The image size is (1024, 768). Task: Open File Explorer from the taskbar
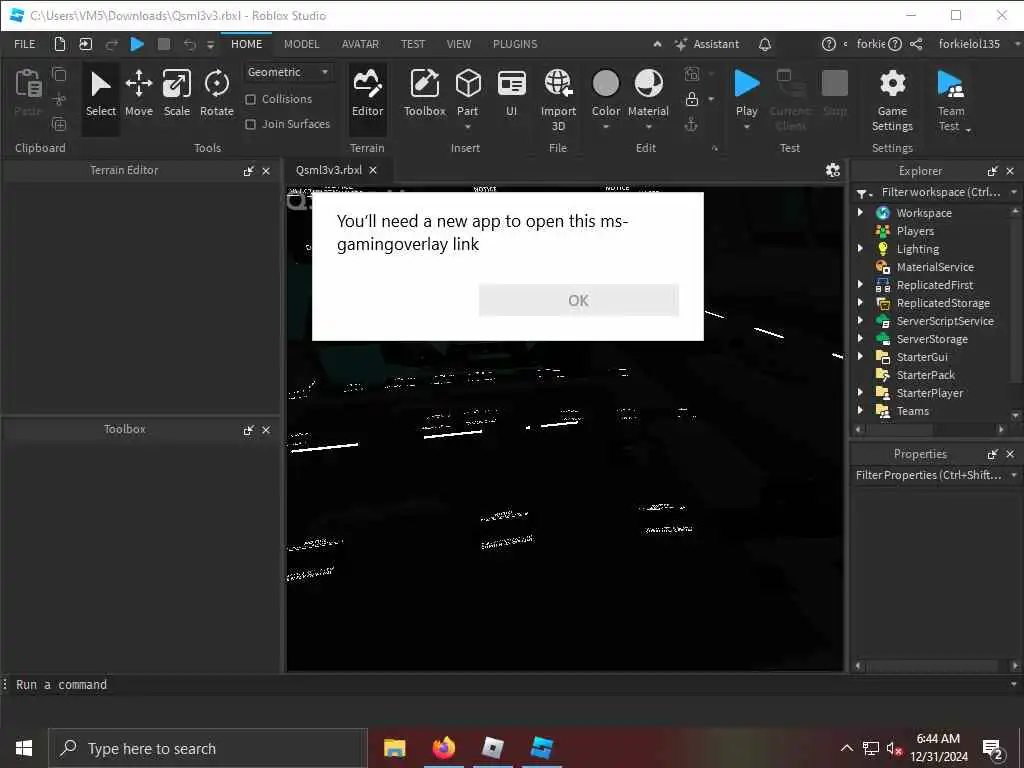(x=394, y=748)
